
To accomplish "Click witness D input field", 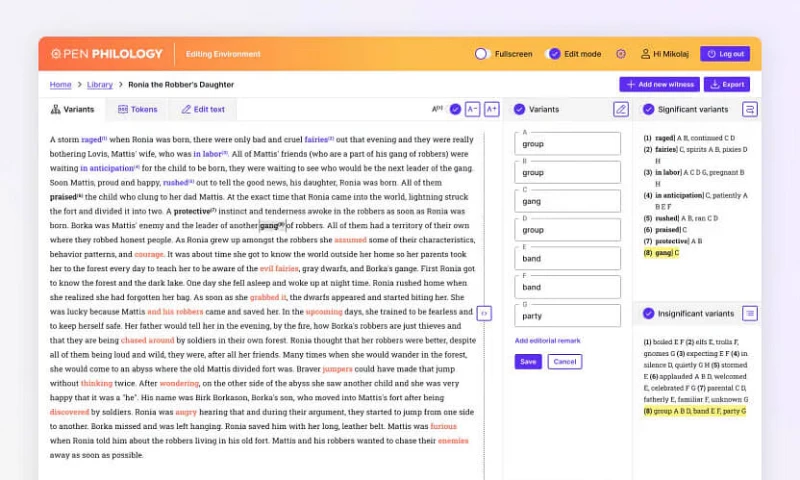I will pos(567,230).
